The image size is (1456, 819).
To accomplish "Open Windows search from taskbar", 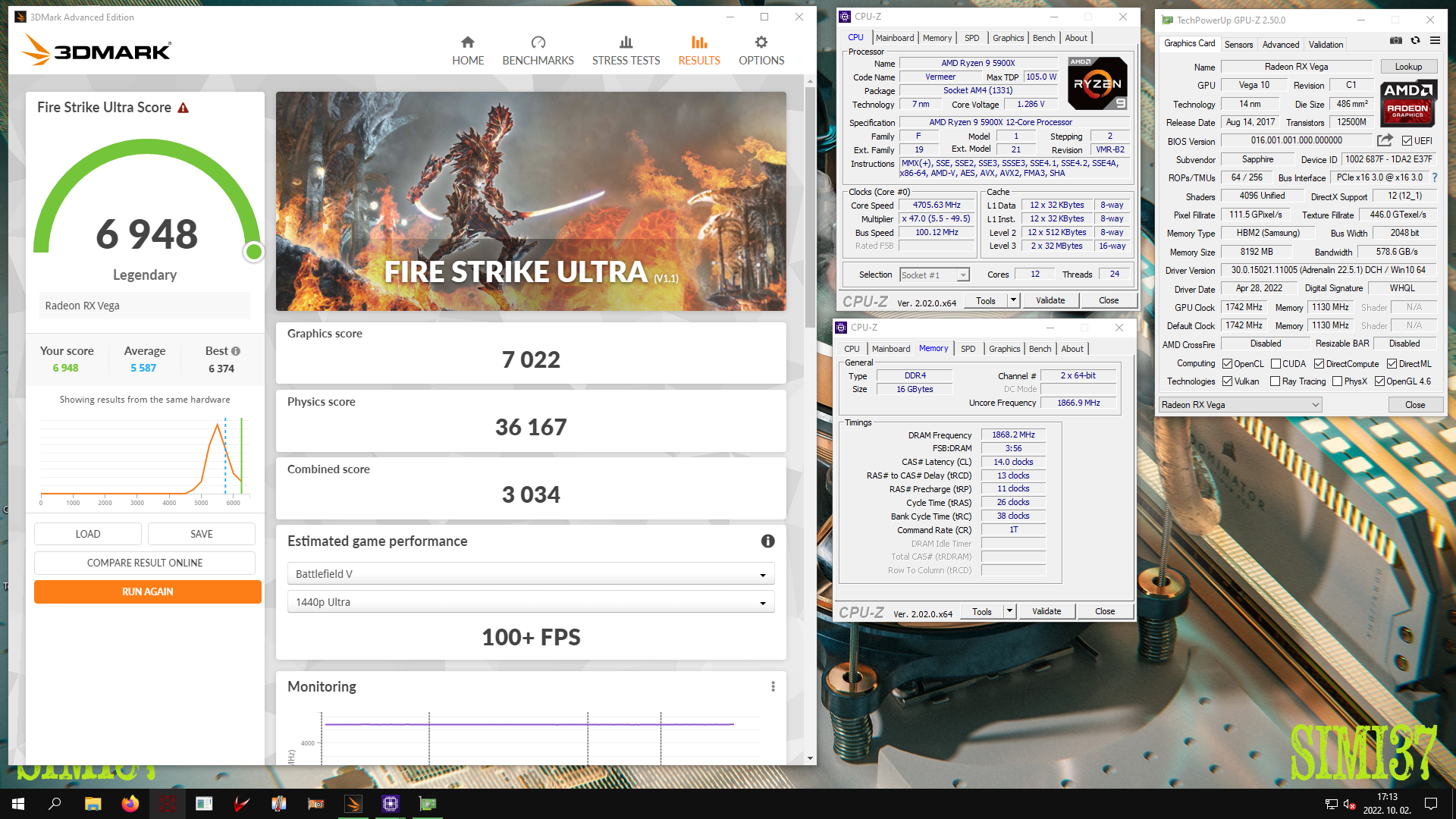I will click(x=55, y=804).
